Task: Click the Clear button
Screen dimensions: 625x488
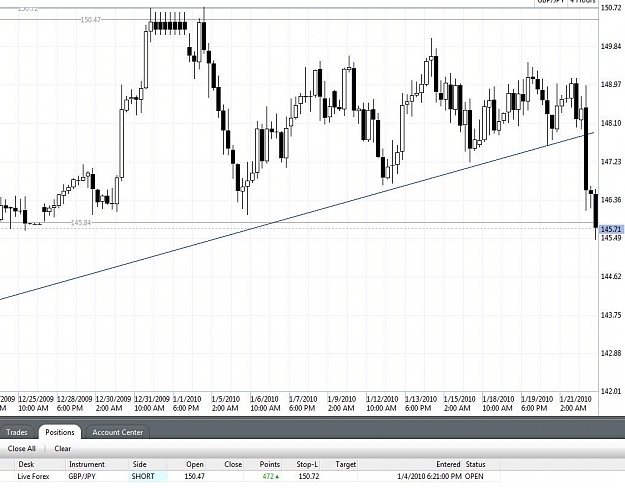Action: [x=63, y=449]
